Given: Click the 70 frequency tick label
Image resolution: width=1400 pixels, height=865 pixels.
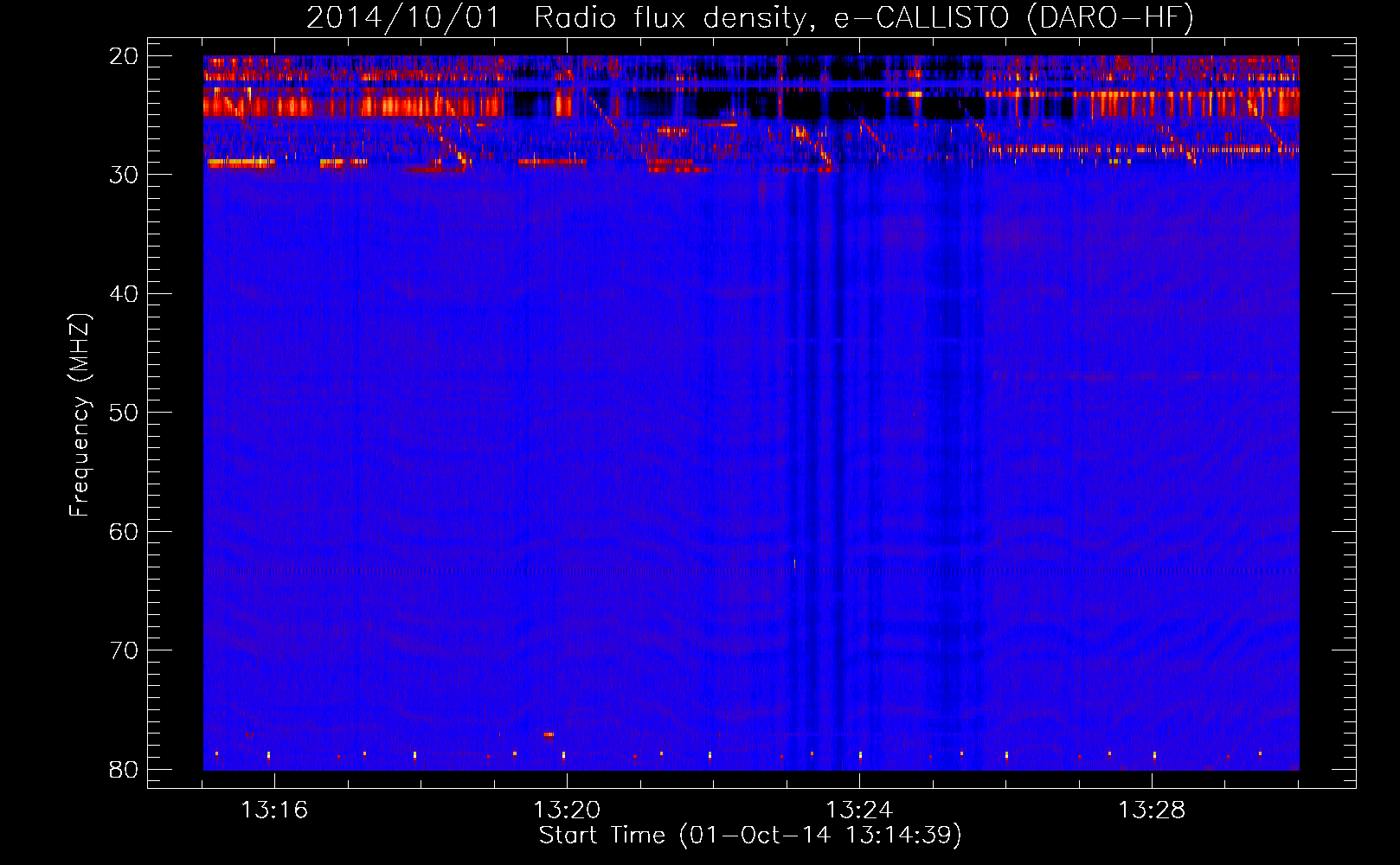Looking at the screenshot, I should tap(125, 650).
